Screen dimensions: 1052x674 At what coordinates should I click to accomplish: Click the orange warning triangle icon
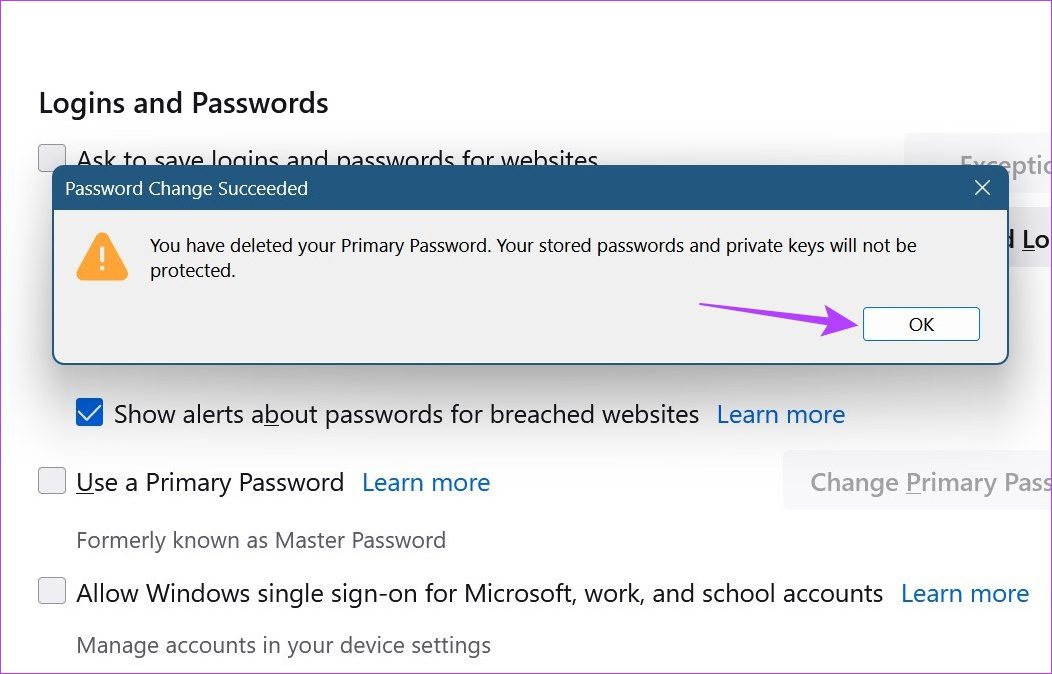pyautogui.click(x=102, y=257)
